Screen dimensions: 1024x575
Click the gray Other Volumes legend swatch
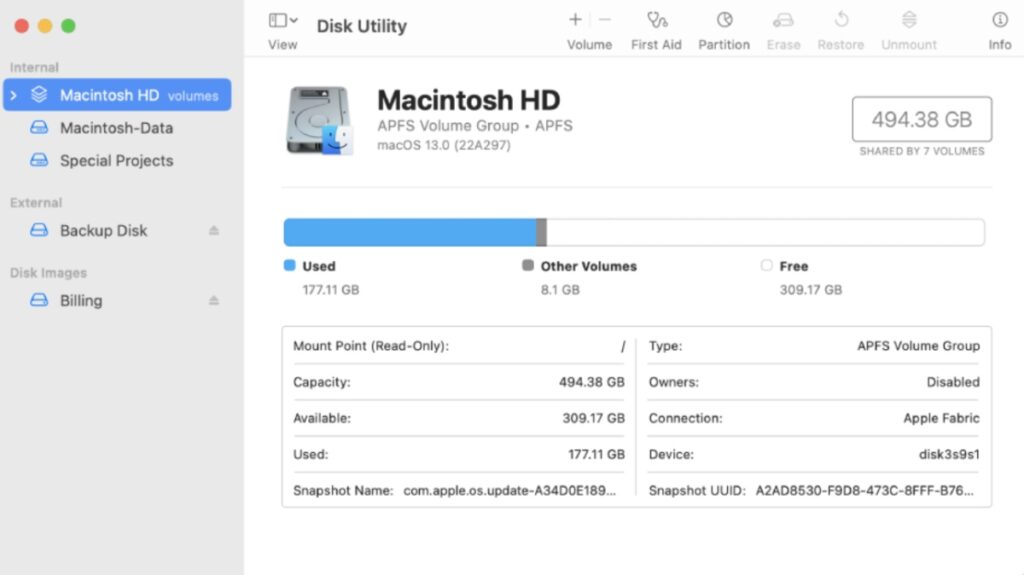528,265
